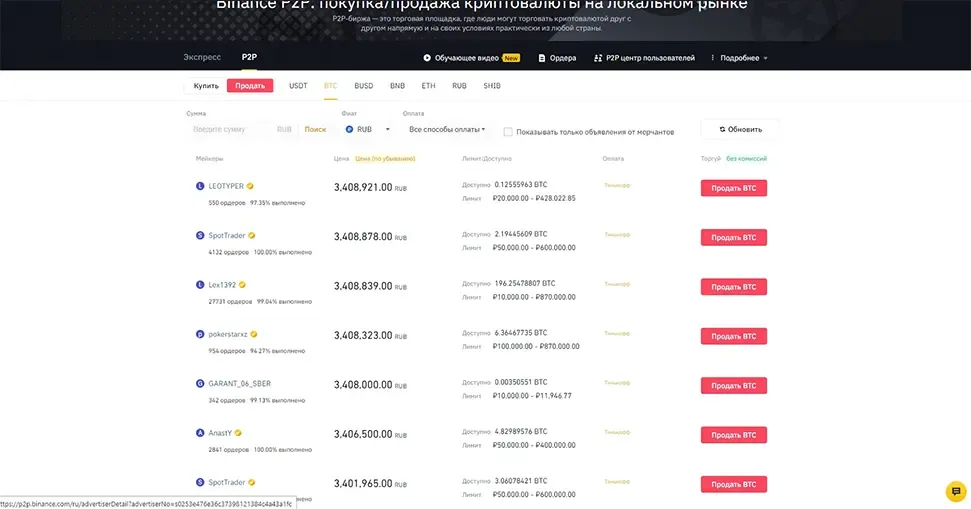The image size is (971, 509).
Task: Click the Поиск search link
Action: [315, 129]
